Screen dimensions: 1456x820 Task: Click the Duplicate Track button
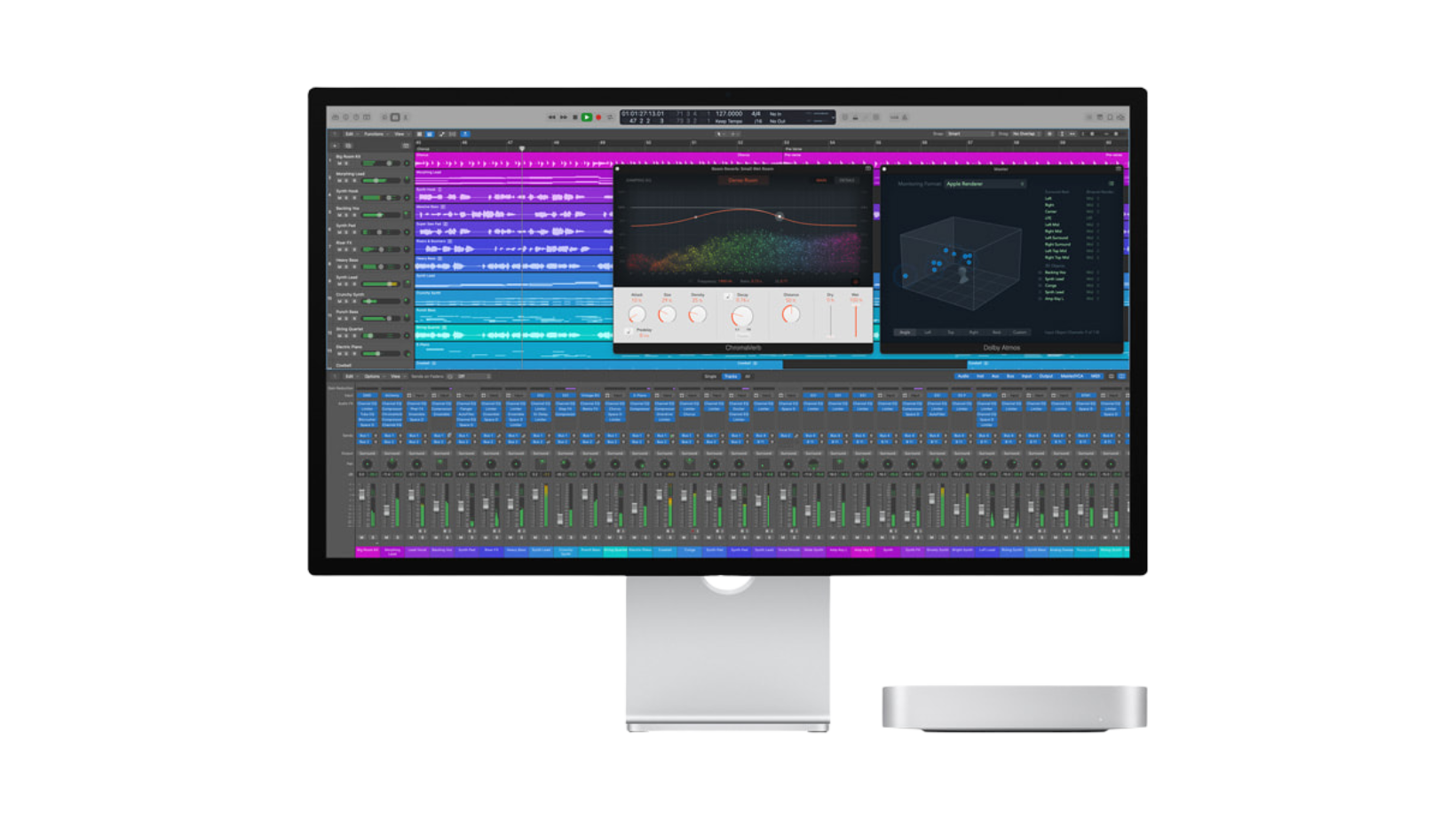pos(348,146)
